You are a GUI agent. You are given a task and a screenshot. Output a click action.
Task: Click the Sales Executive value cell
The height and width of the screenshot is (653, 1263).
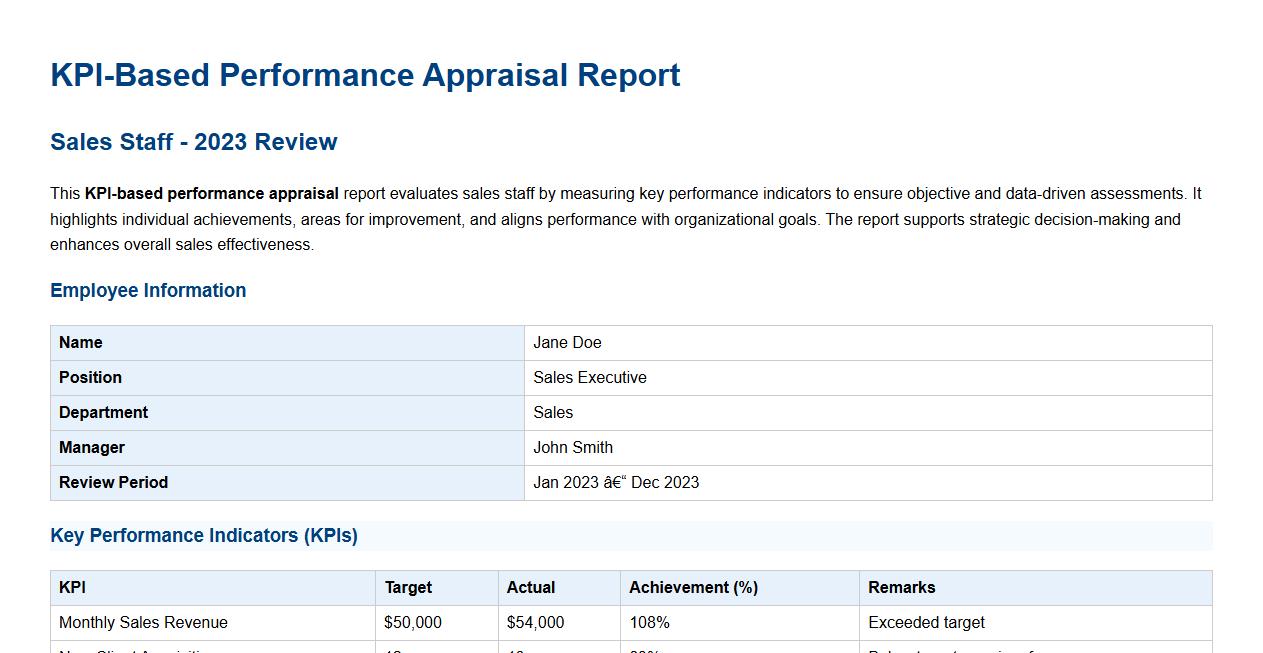click(x=590, y=377)
